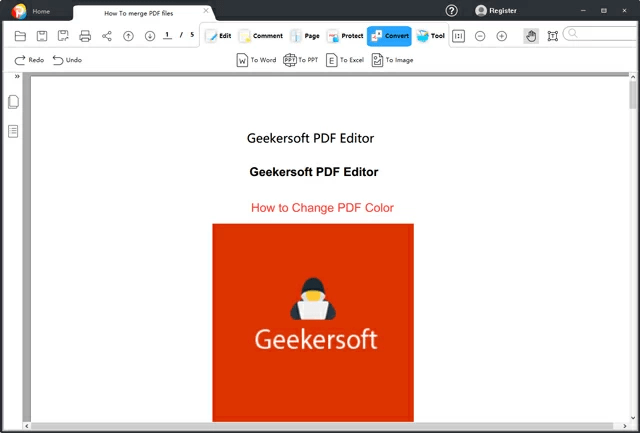The image size is (640, 433).
Task: Open the Help question mark icon
Action: pyautogui.click(x=452, y=10)
